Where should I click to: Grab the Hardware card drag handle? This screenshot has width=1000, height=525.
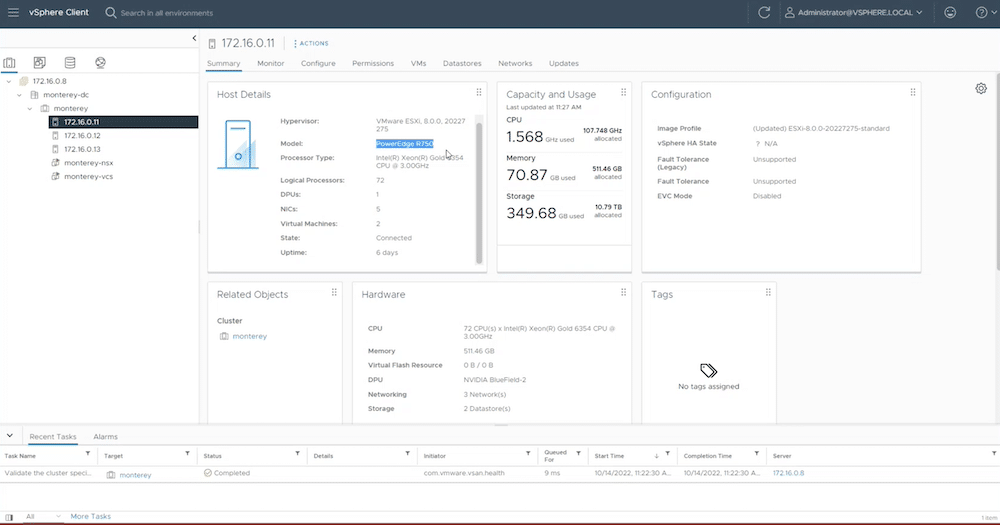624,292
